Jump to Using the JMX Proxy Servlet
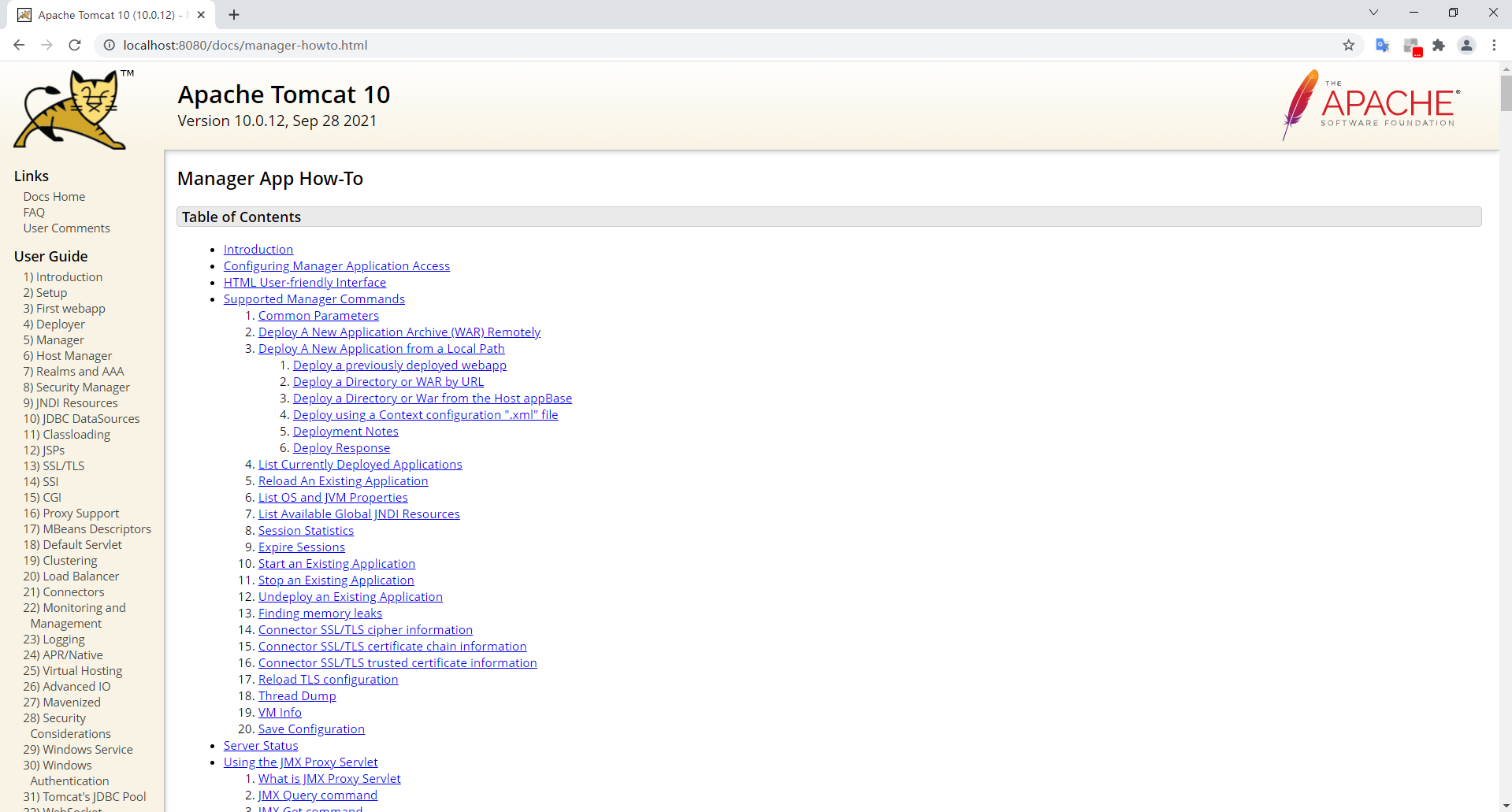 [301, 762]
